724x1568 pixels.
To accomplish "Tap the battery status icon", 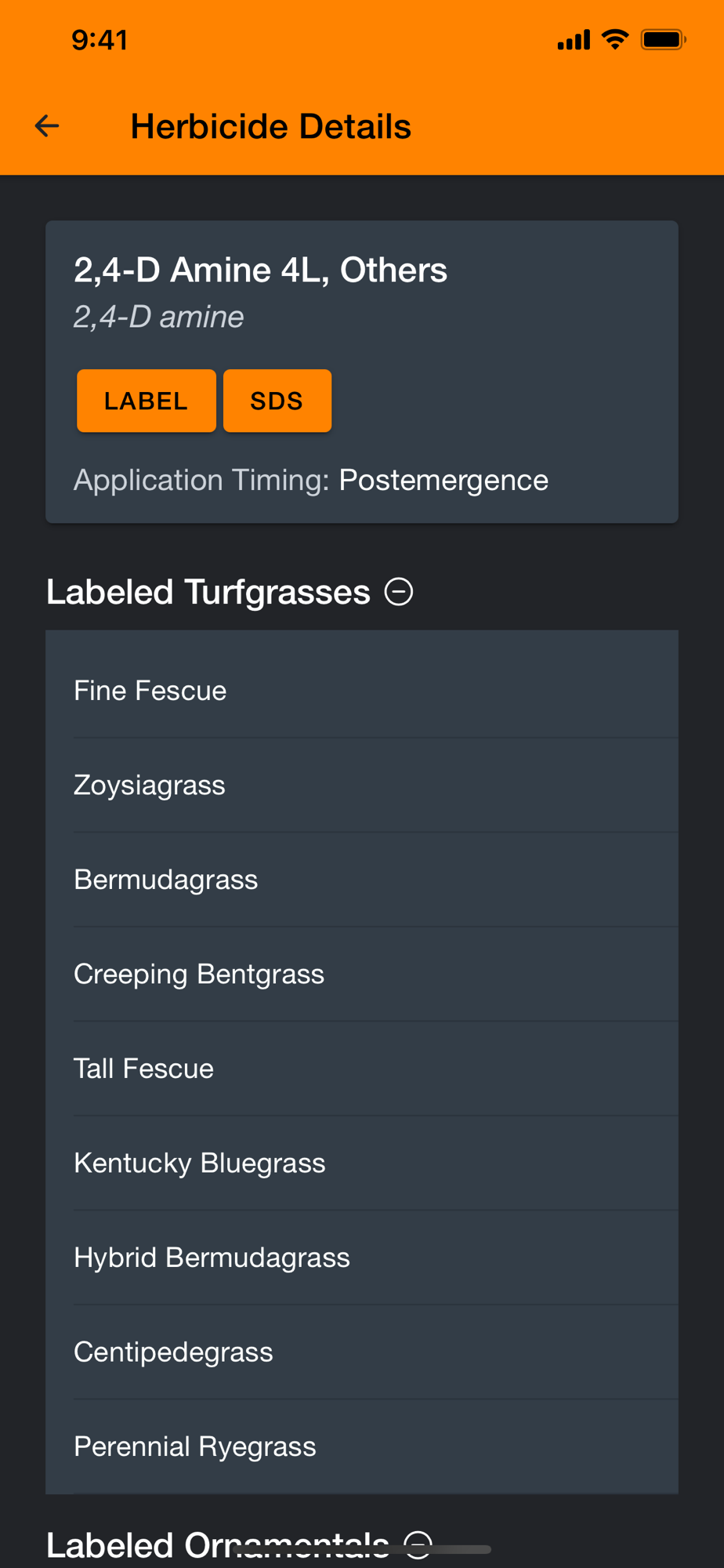I will (663, 39).
